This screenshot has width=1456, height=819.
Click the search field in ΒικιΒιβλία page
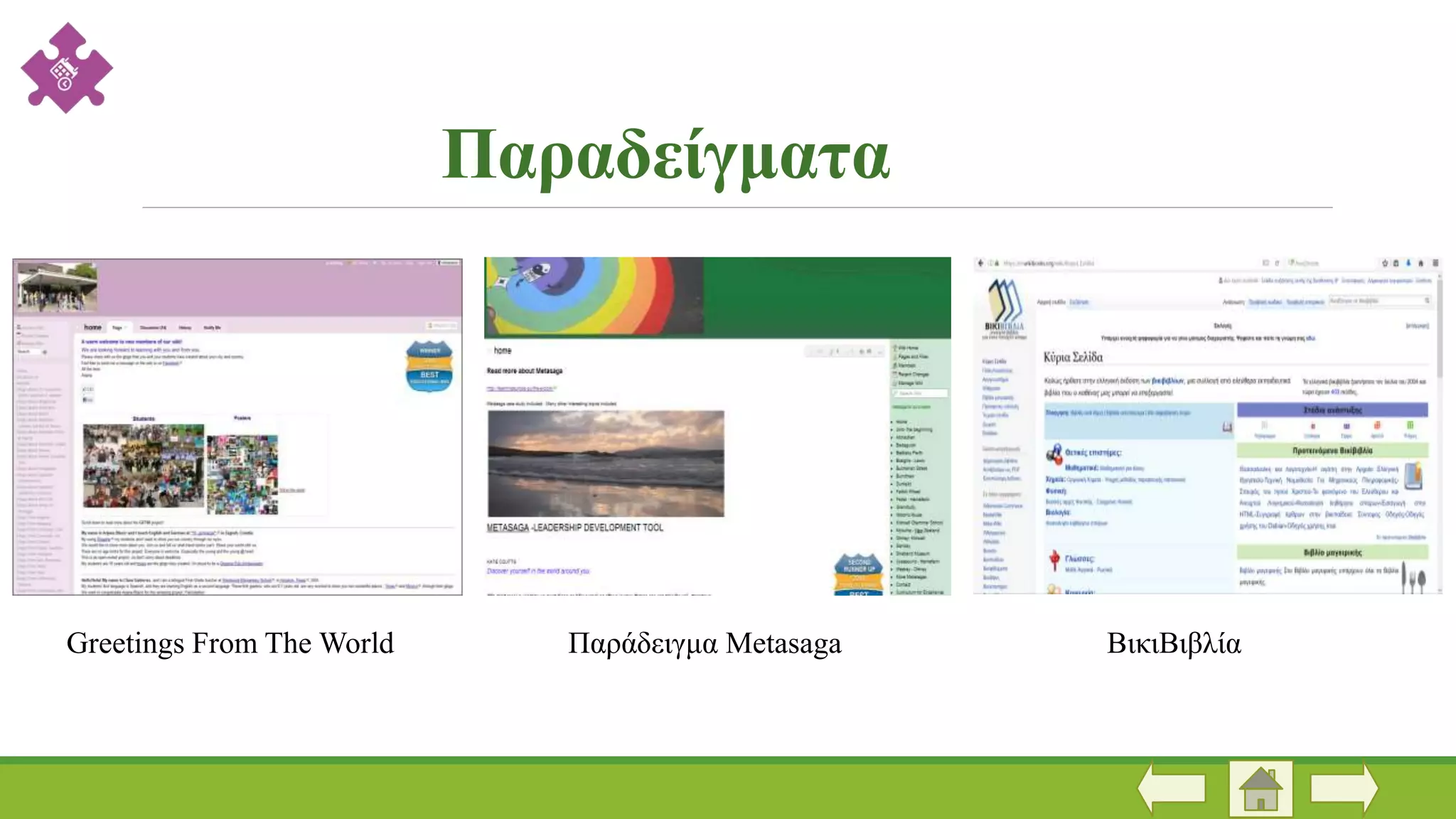click(x=1379, y=301)
